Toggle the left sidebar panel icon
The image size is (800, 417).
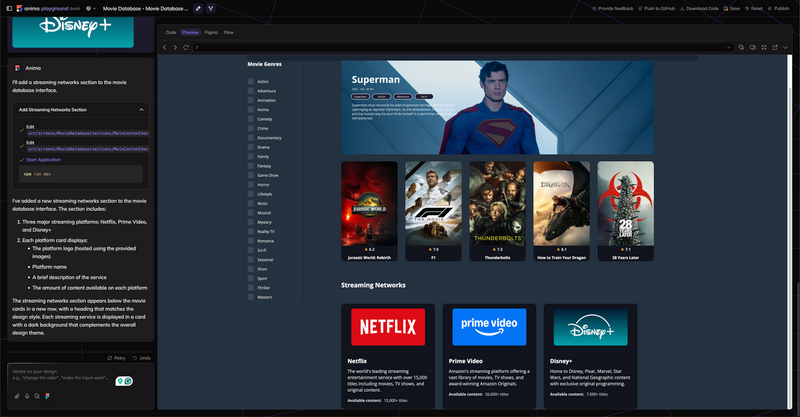point(9,8)
